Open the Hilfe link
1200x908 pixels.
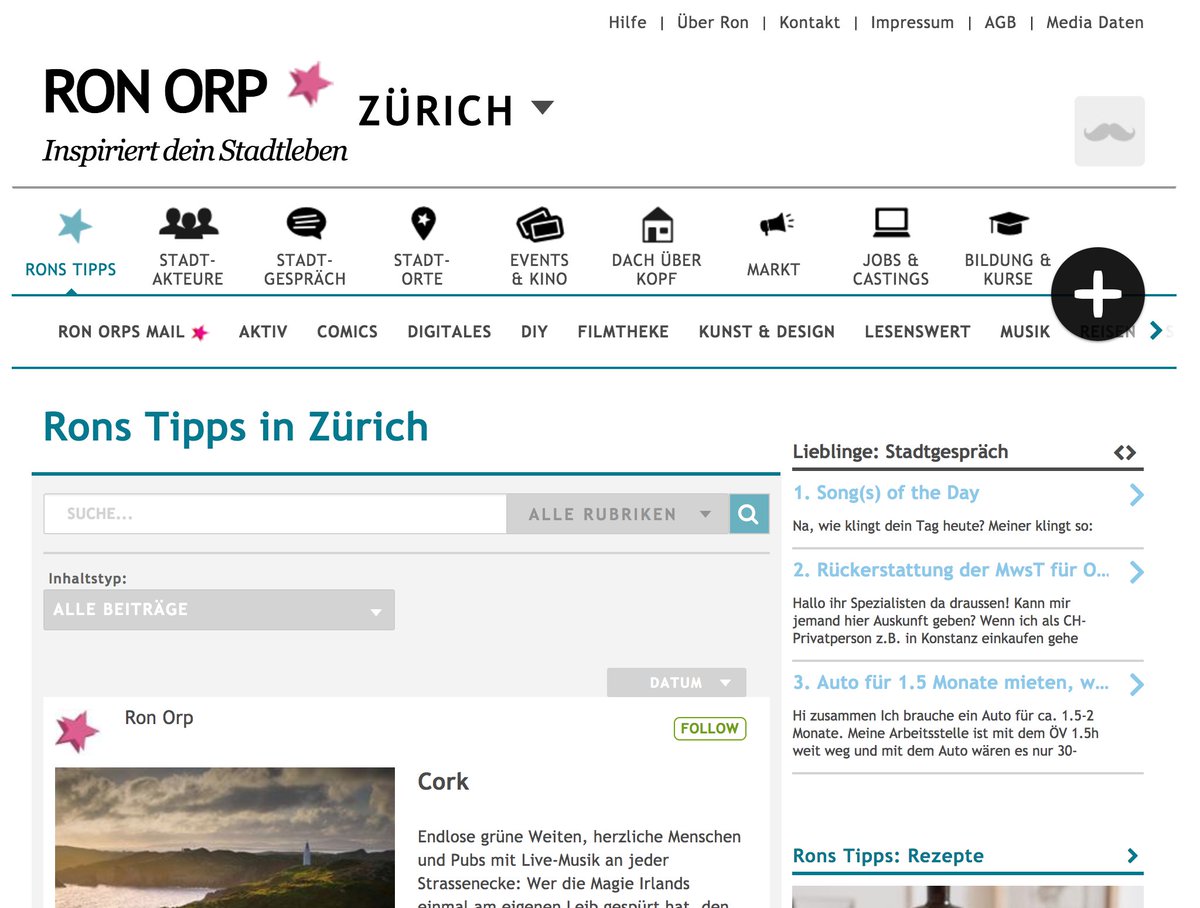pos(628,22)
